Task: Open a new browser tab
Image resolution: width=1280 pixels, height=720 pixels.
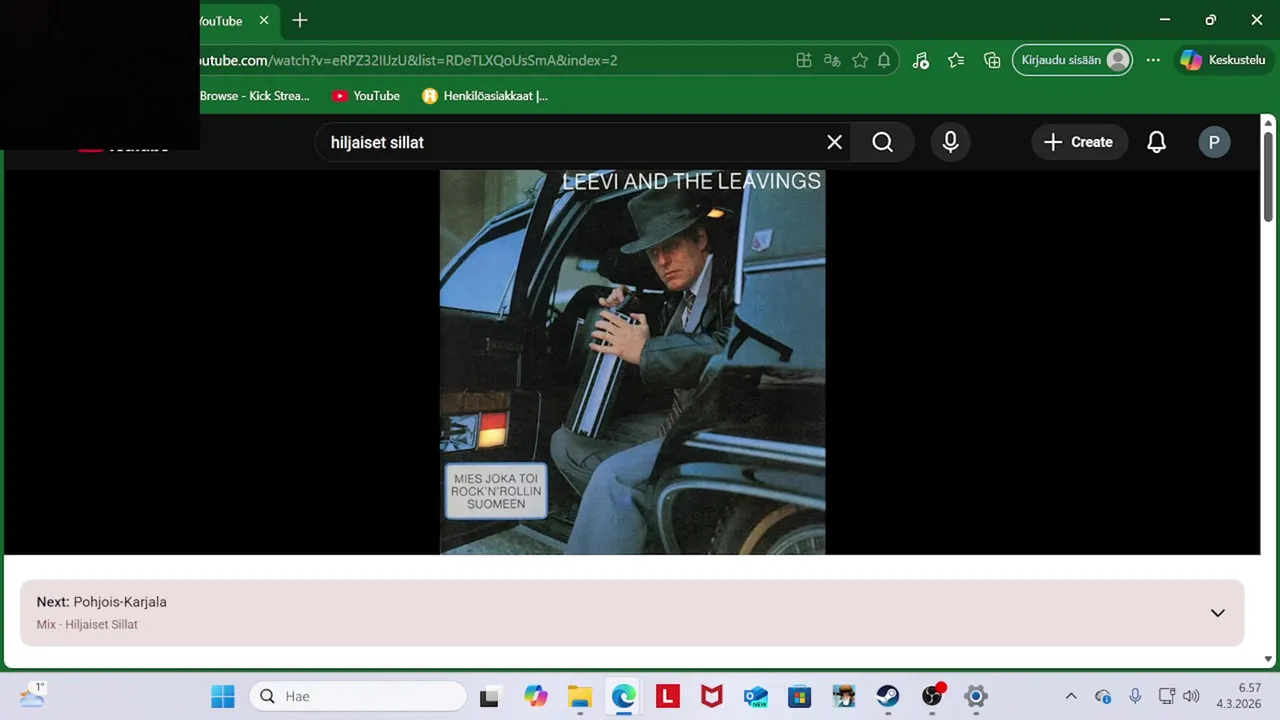Action: point(300,20)
